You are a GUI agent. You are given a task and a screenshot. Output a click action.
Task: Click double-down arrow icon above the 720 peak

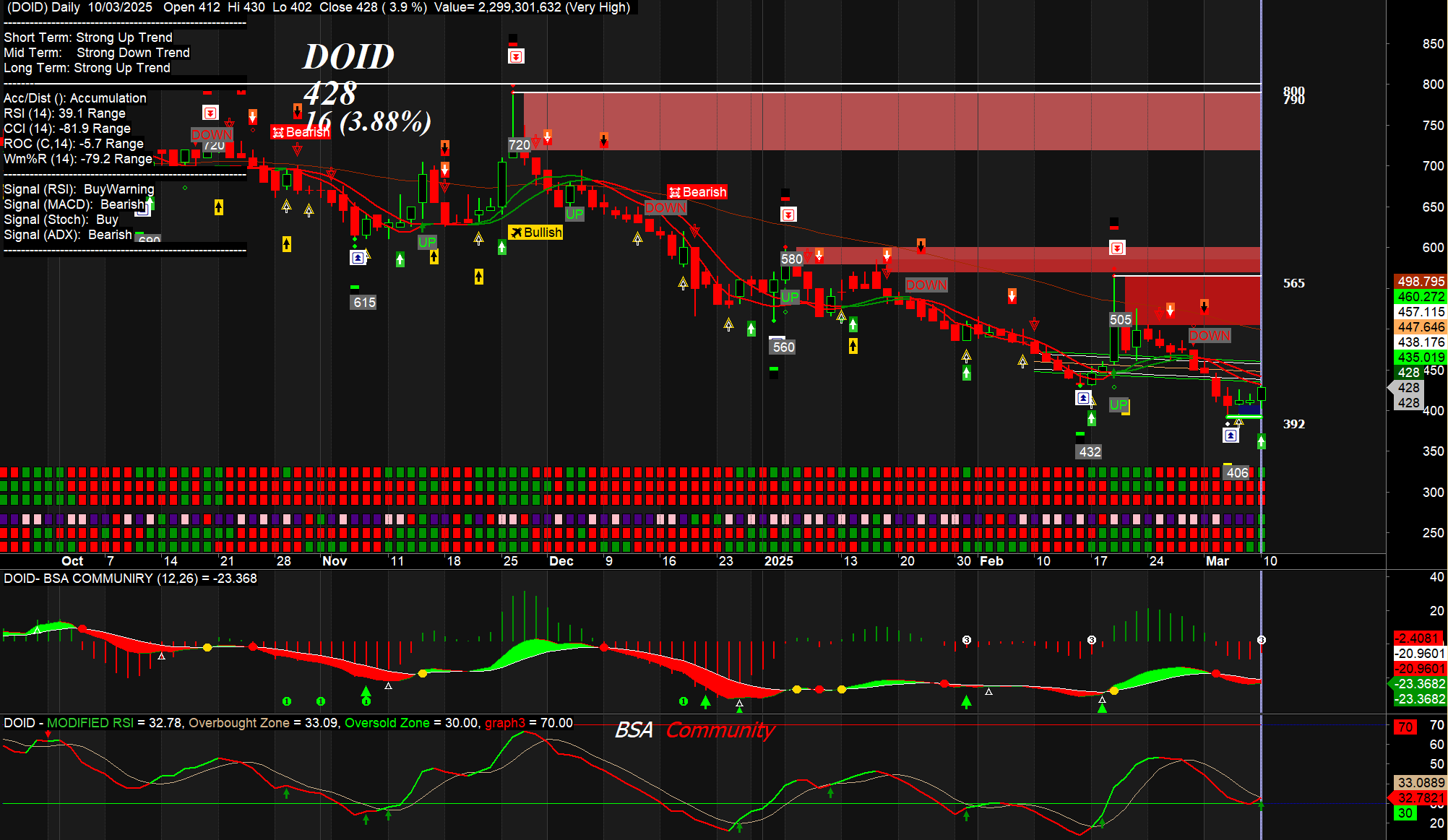tap(516, 56)
